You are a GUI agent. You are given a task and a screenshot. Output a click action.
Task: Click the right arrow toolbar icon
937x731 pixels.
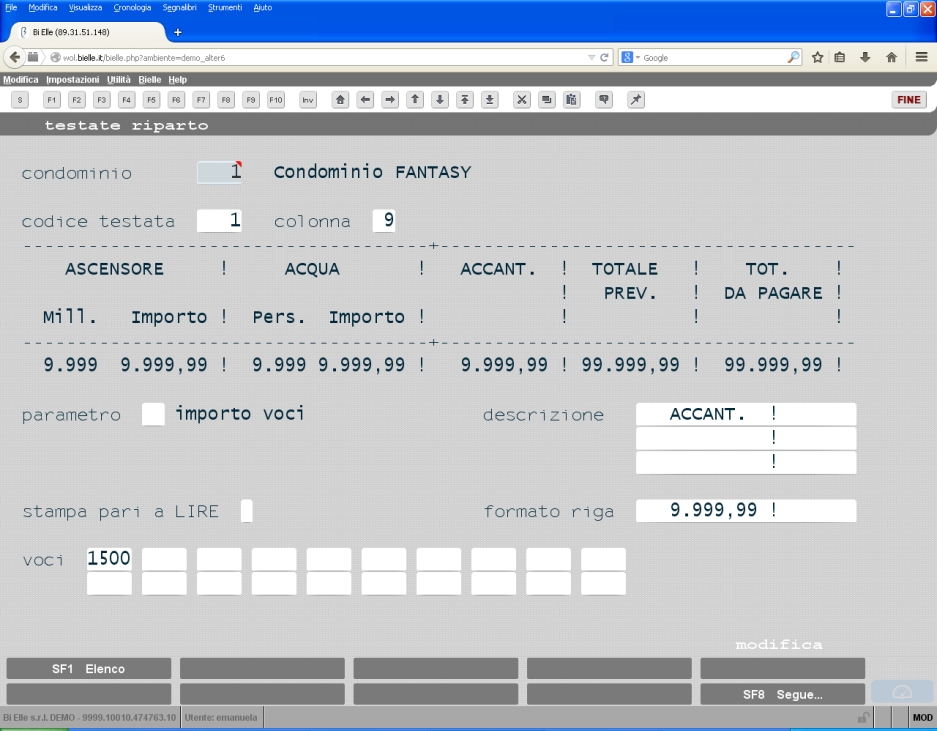pos(390,100)
